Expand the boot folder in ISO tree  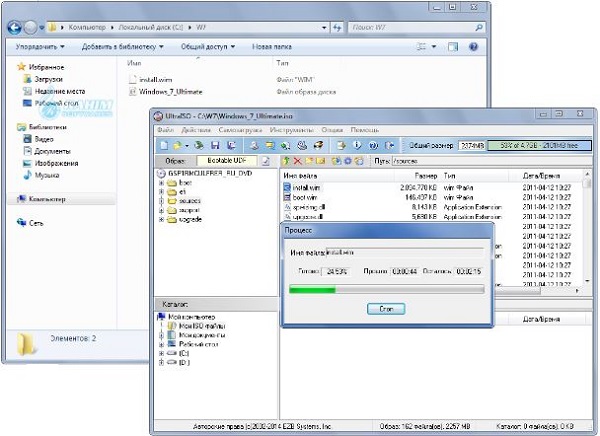[162, 184]
